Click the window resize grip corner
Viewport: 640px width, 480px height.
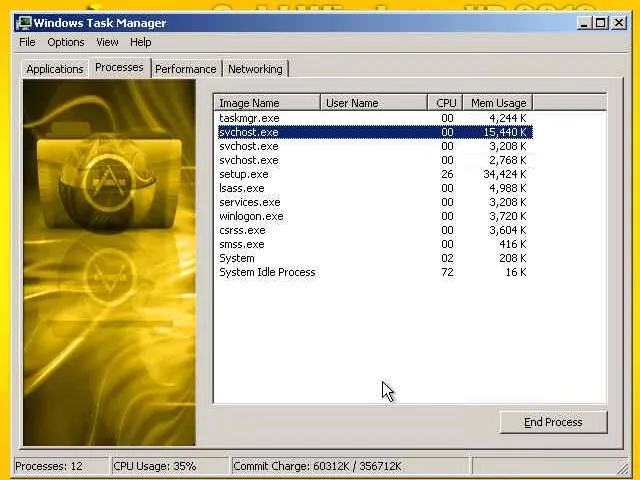[622, 468]
